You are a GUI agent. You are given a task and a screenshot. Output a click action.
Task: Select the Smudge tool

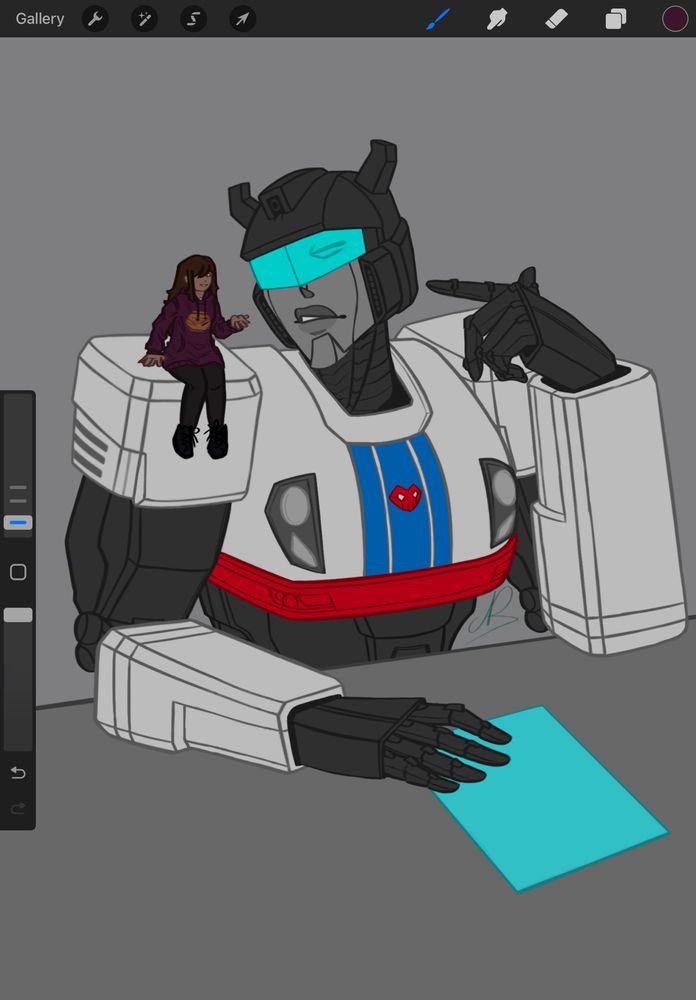click(x=497, y=19)
